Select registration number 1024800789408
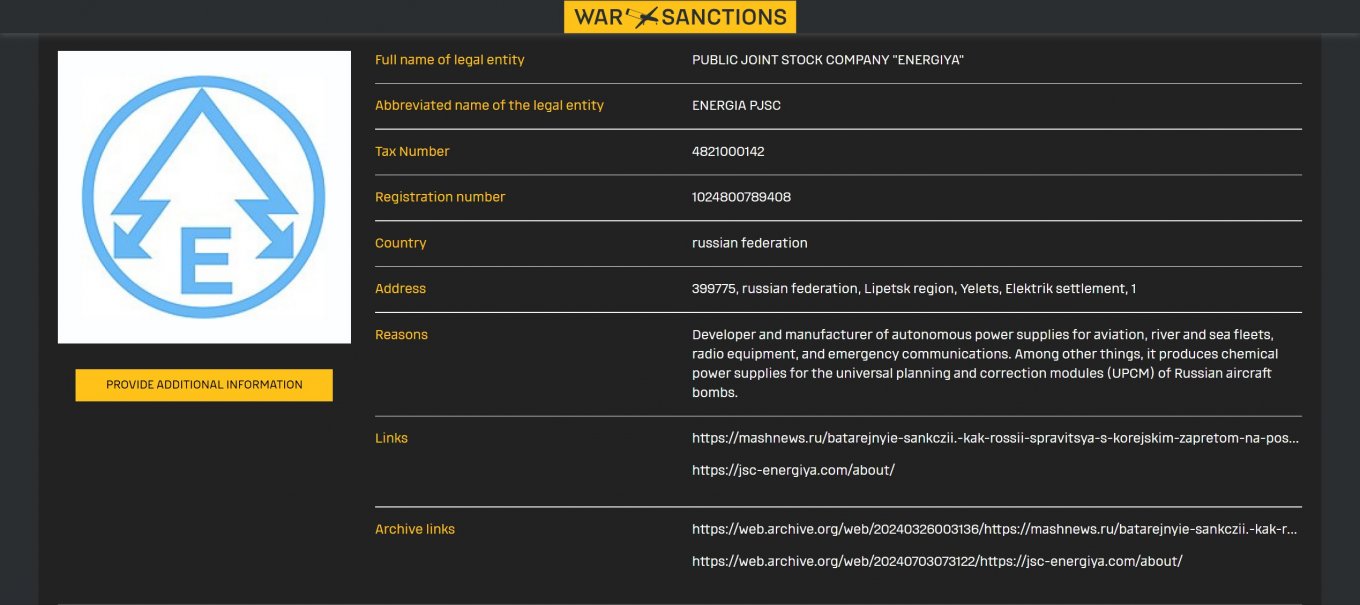Image resolution: width=1360 pixels, height=605 pixels. click(741, 197)
